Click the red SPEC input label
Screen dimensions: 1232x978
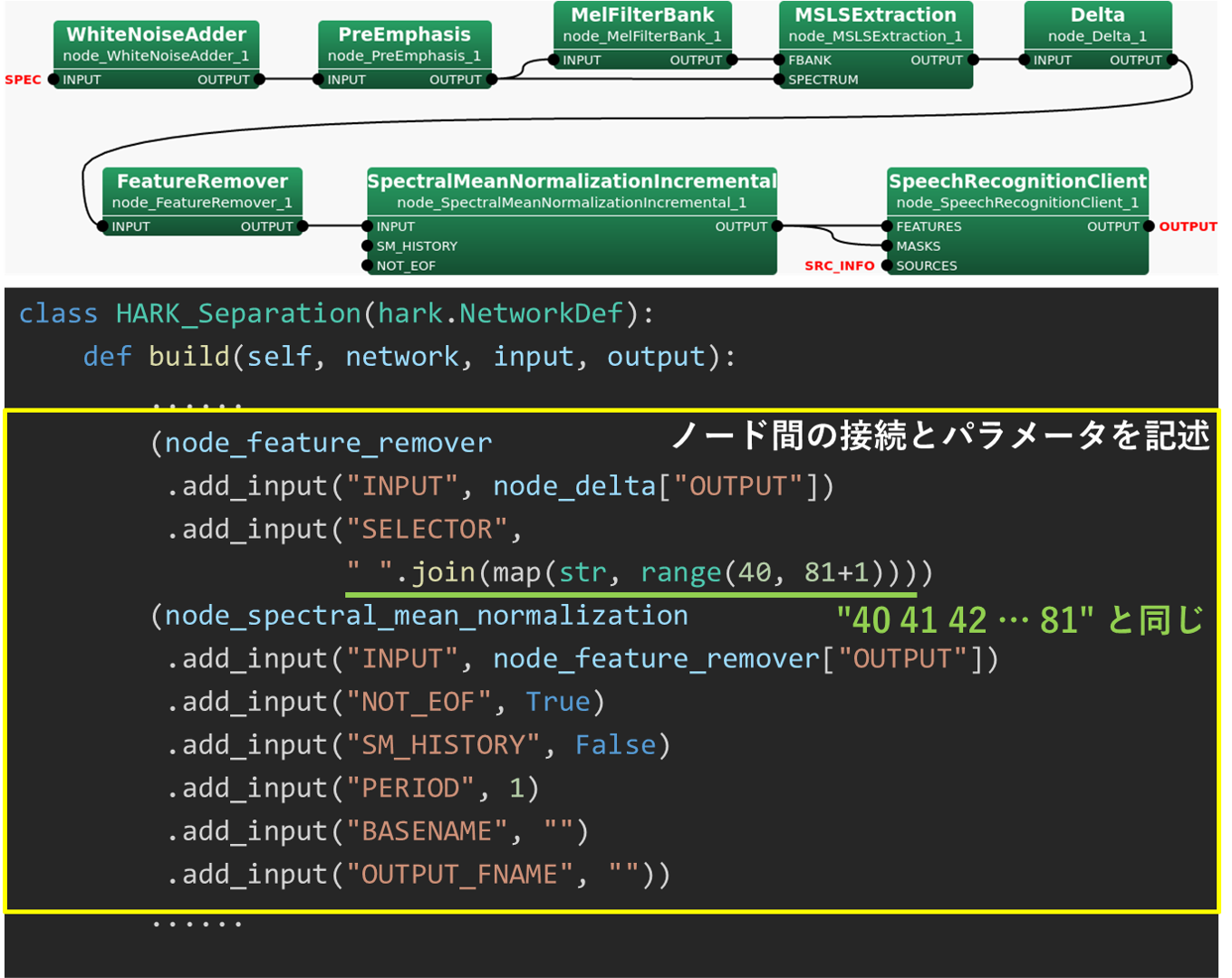click(x=23, y=80)
